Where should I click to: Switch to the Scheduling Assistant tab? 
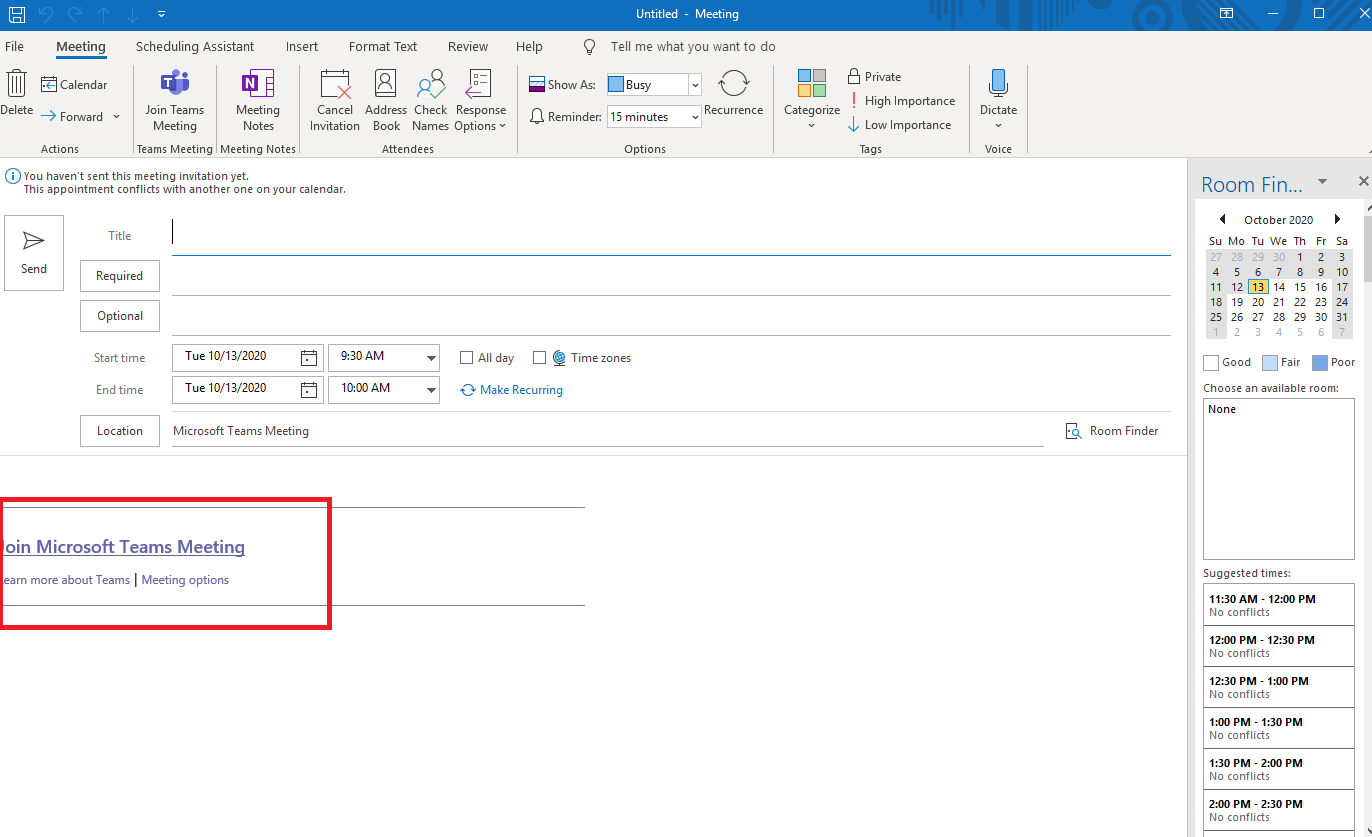[195, 46]
